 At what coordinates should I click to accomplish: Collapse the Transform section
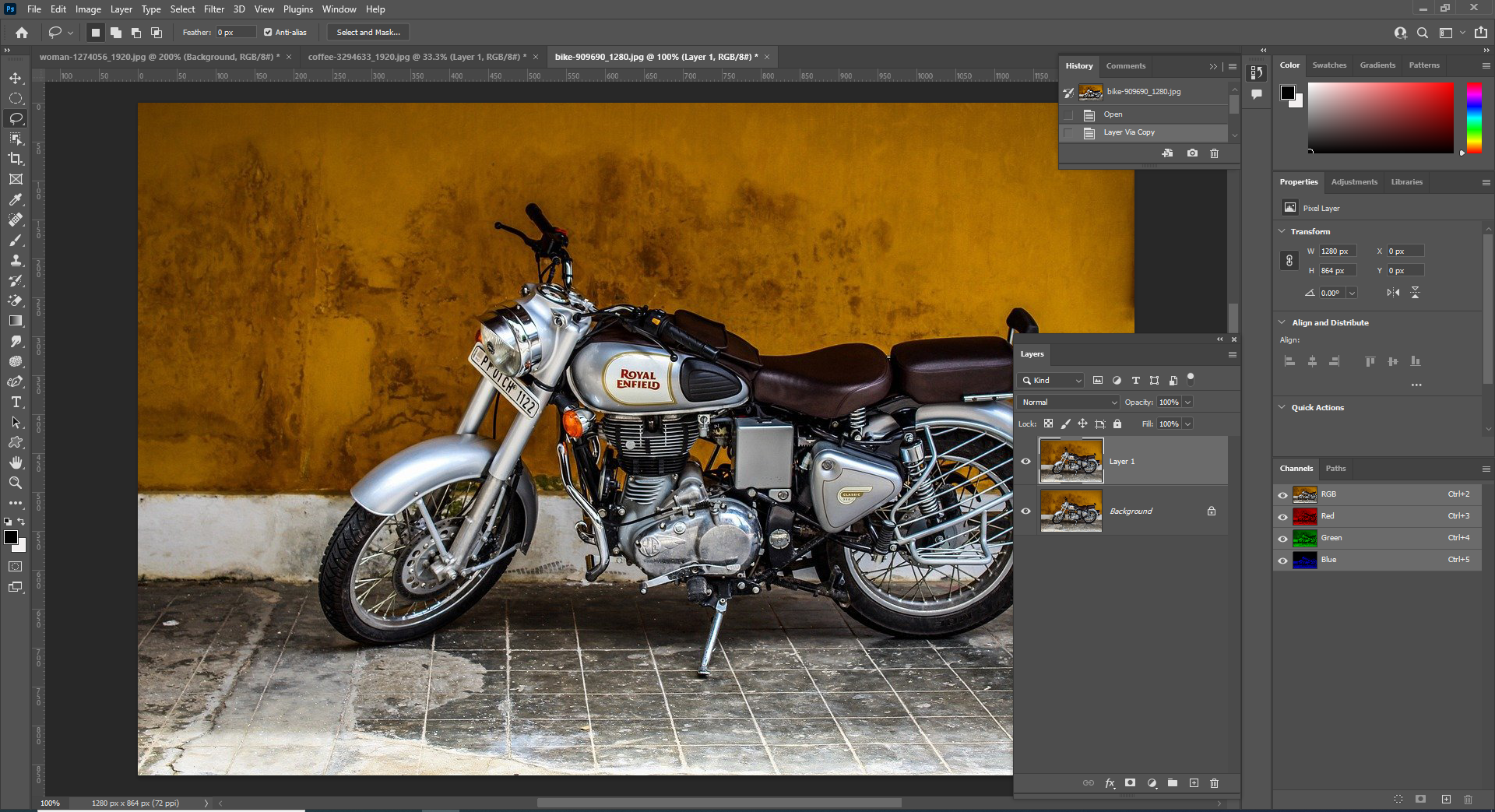coord(1282,231)
